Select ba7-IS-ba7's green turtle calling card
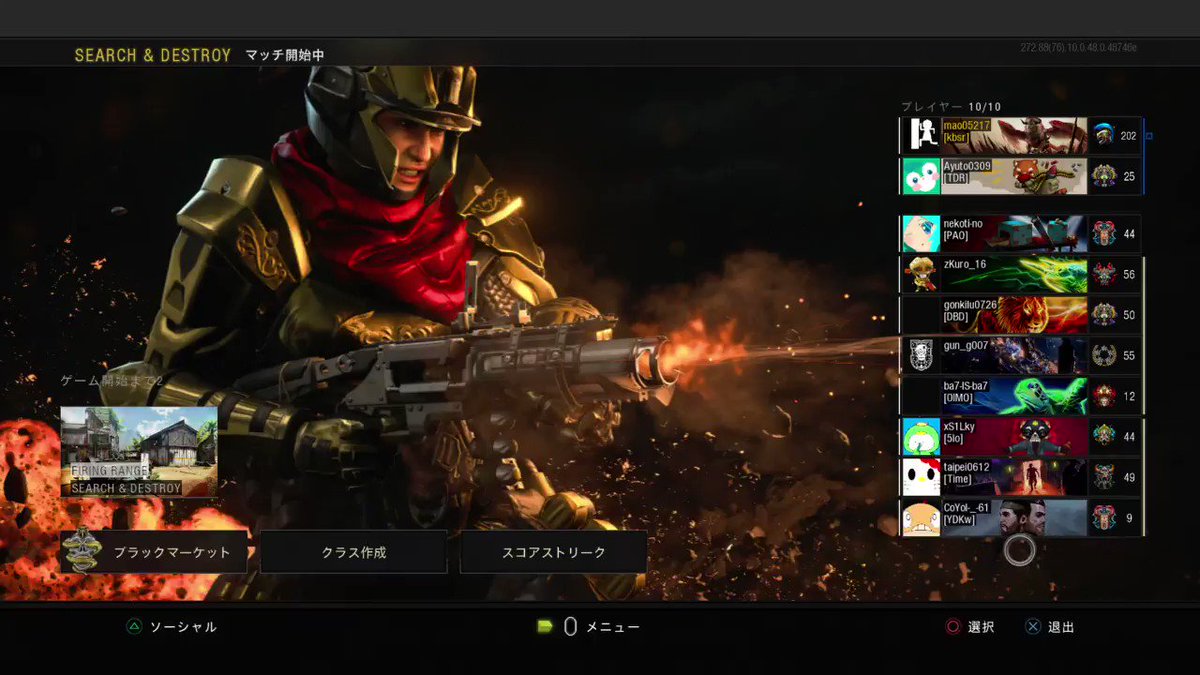 click(1014, 396)
